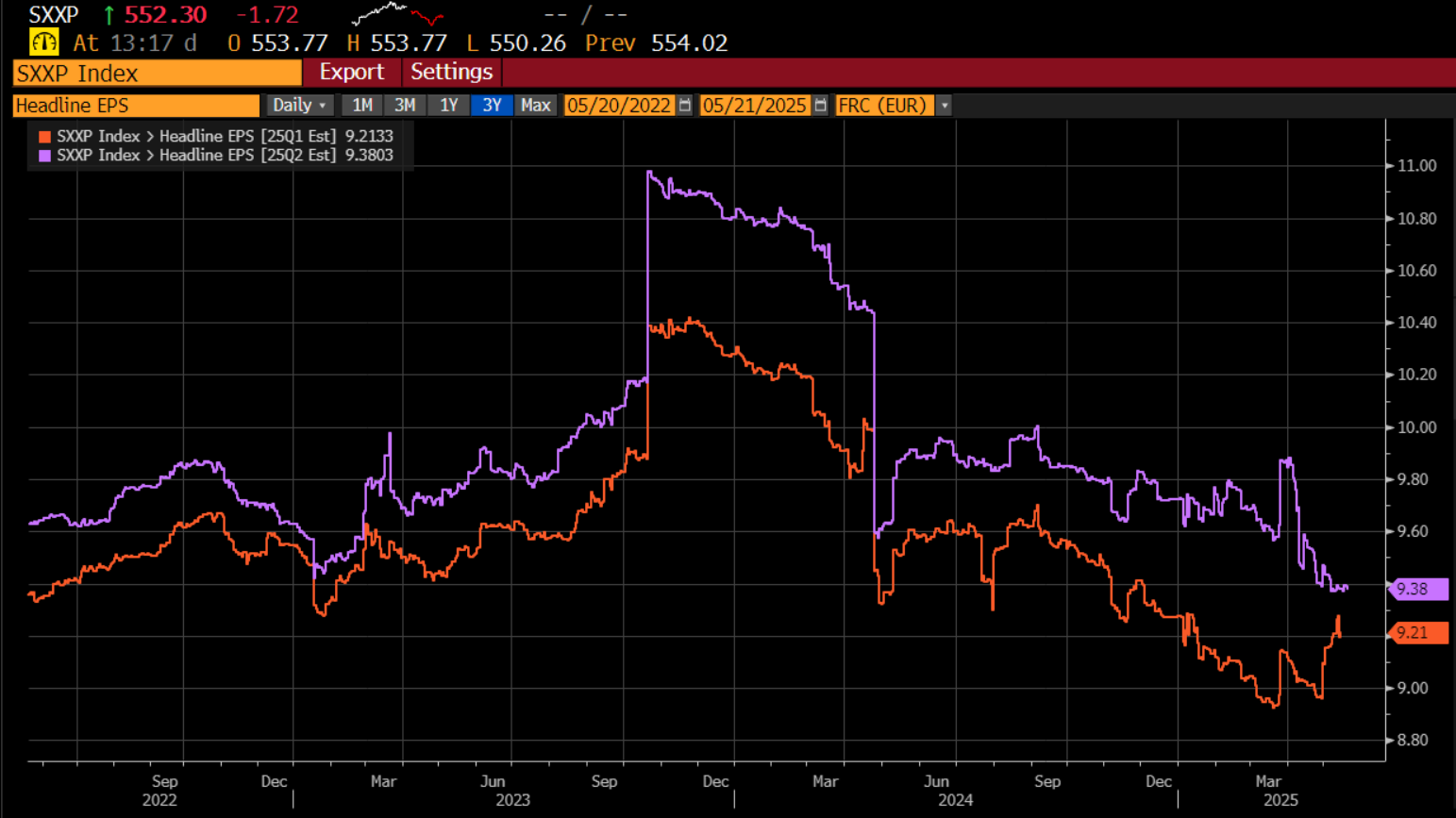This screenshot has width=1456, height=818.
Task: Select the 1M time range
Action: [362, 105]
